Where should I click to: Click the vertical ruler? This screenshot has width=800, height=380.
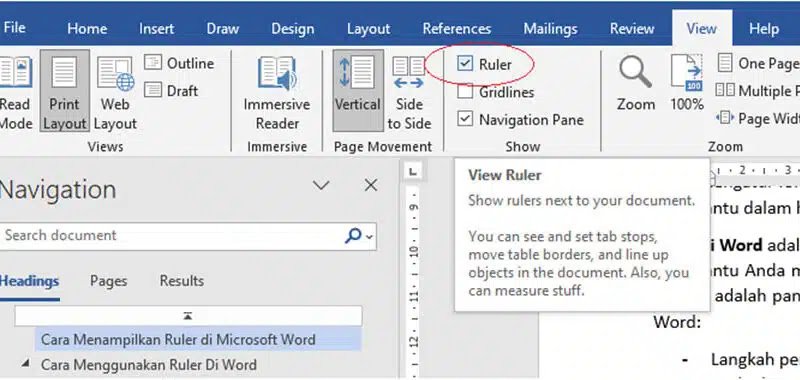413,283
